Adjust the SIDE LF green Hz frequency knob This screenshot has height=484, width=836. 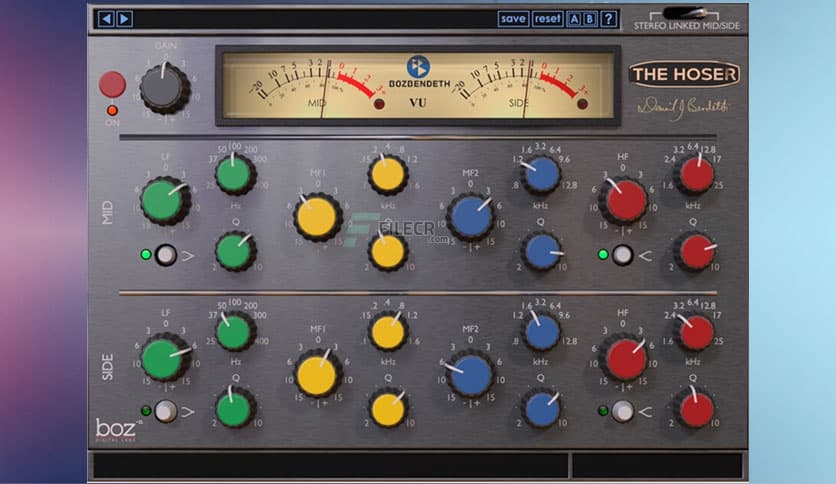pyautogui.click(x=235, y=331)
